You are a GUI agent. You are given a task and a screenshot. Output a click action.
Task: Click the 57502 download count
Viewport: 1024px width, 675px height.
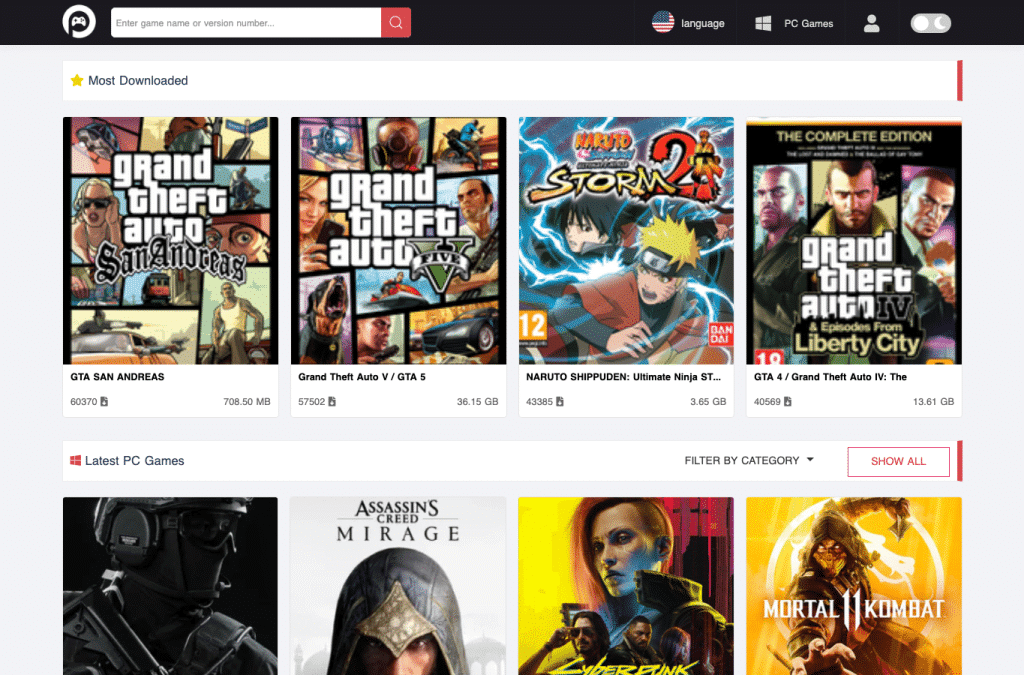(x=312, y=401)
